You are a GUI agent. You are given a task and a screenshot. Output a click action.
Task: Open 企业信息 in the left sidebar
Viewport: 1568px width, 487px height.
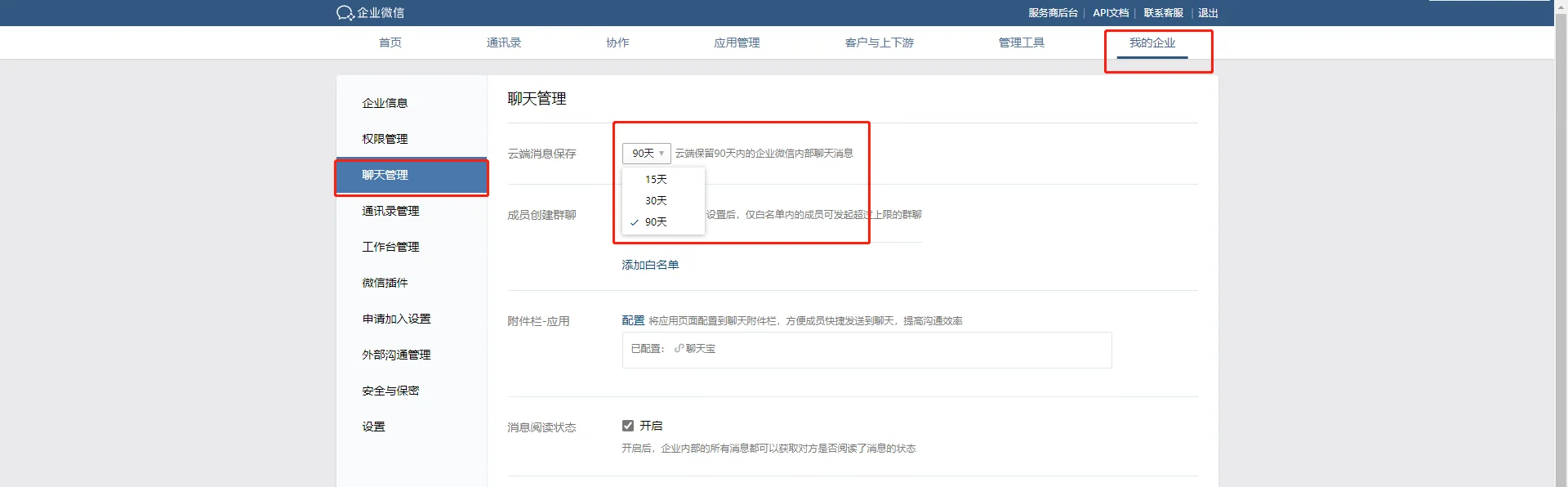(412, 103)
